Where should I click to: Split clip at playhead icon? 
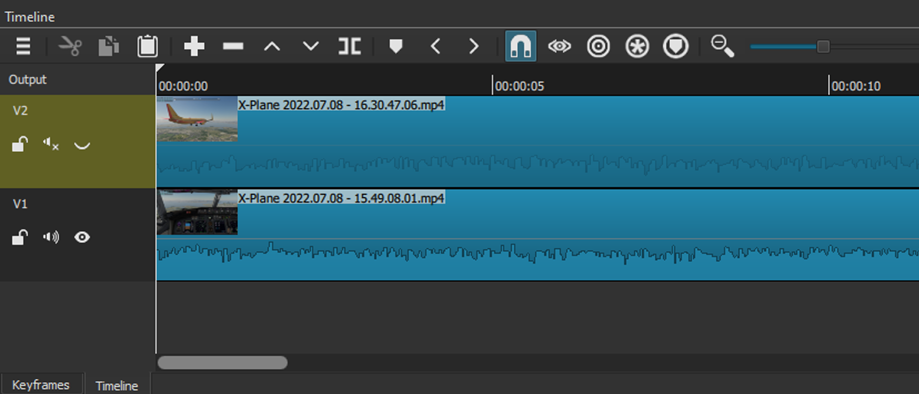349,46
